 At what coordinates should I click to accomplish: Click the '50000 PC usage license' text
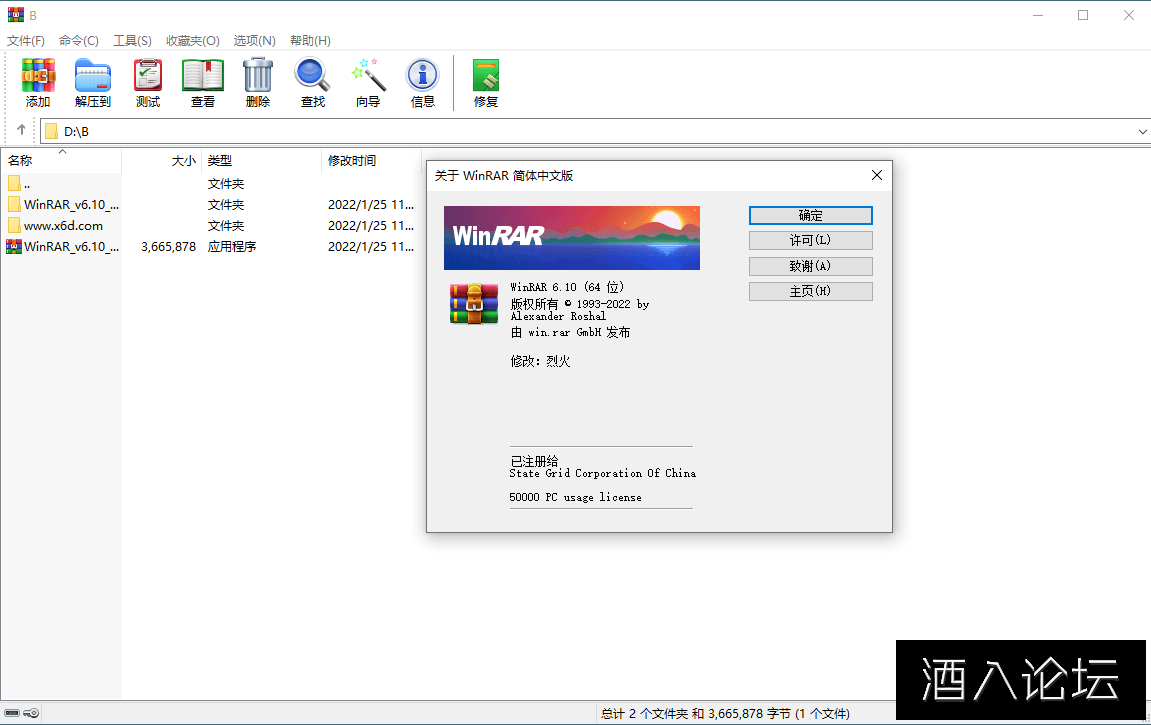click(x=576, y=497)
